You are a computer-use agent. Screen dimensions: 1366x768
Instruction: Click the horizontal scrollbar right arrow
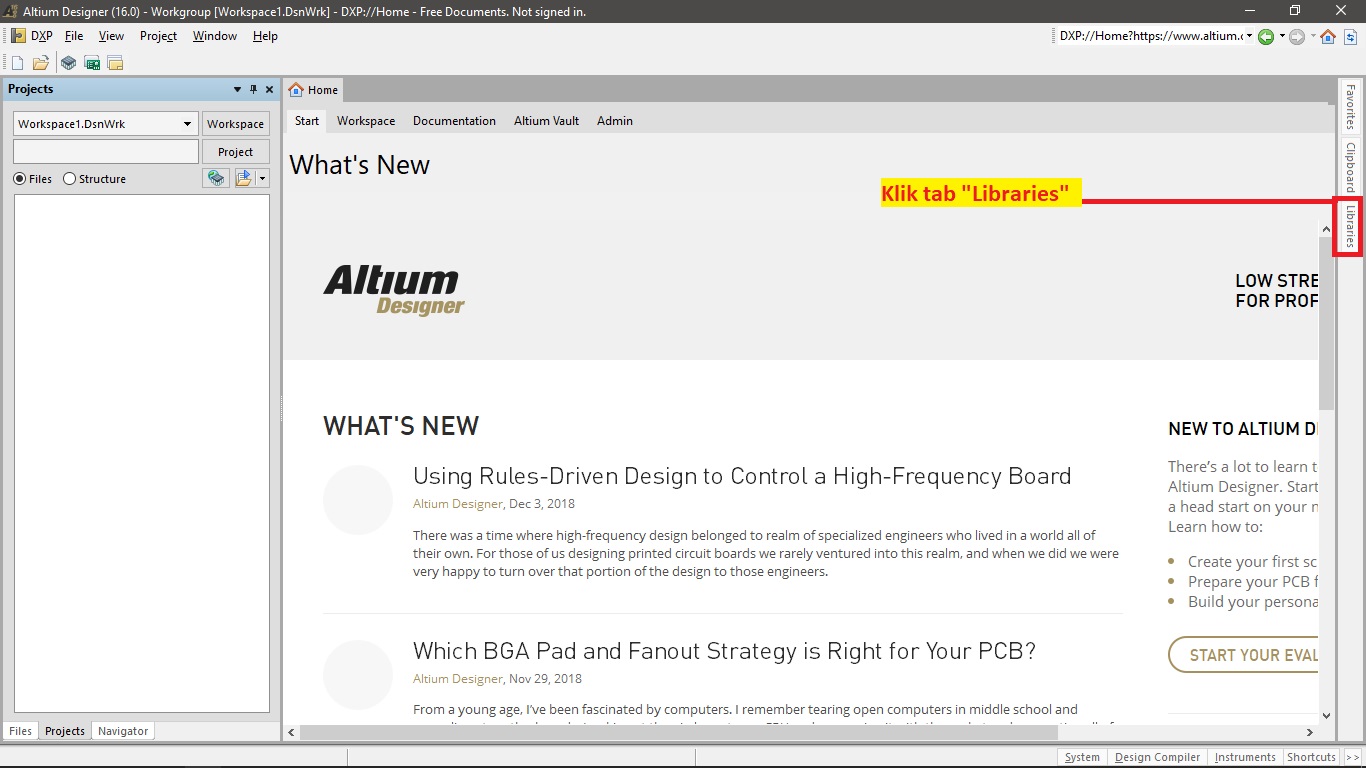1311,733
